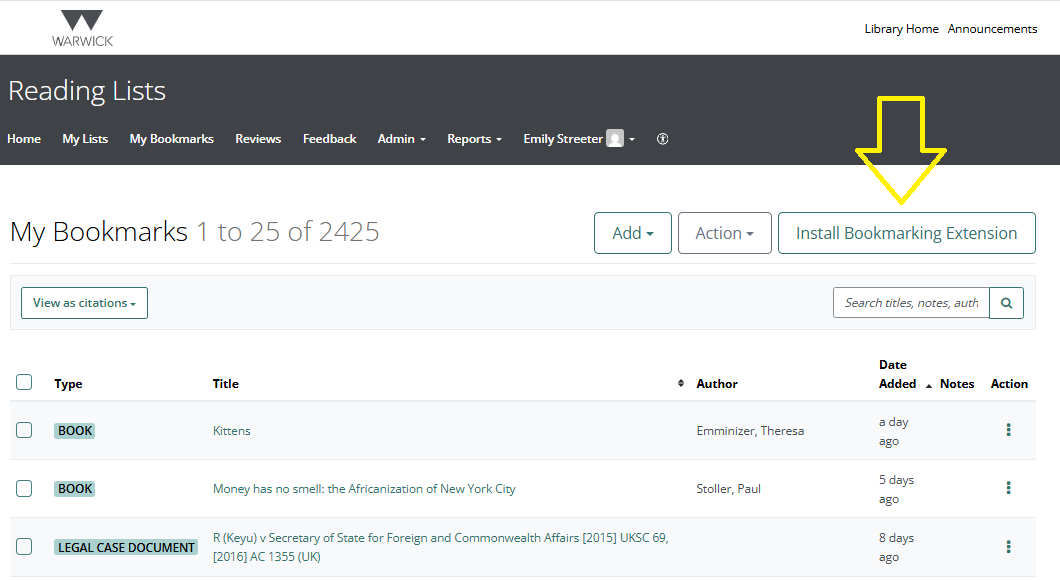Go to the Reviews page

(x=258, y=139)
